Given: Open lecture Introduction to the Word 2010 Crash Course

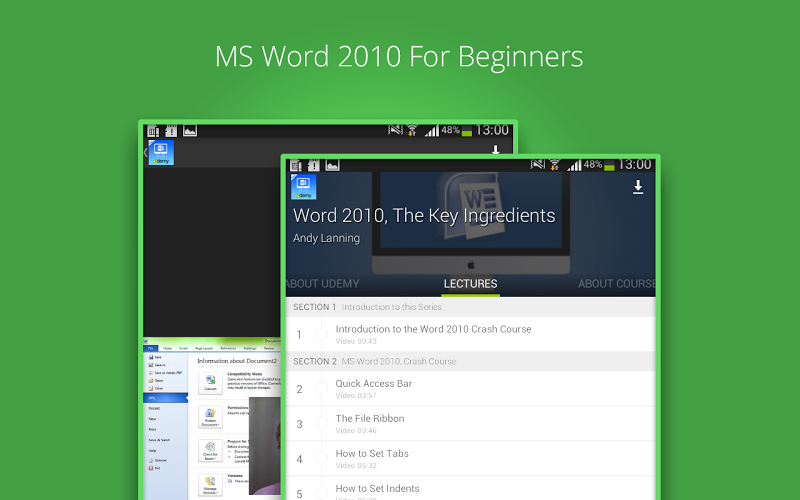Looking at the screenshot, I should 470,334.
